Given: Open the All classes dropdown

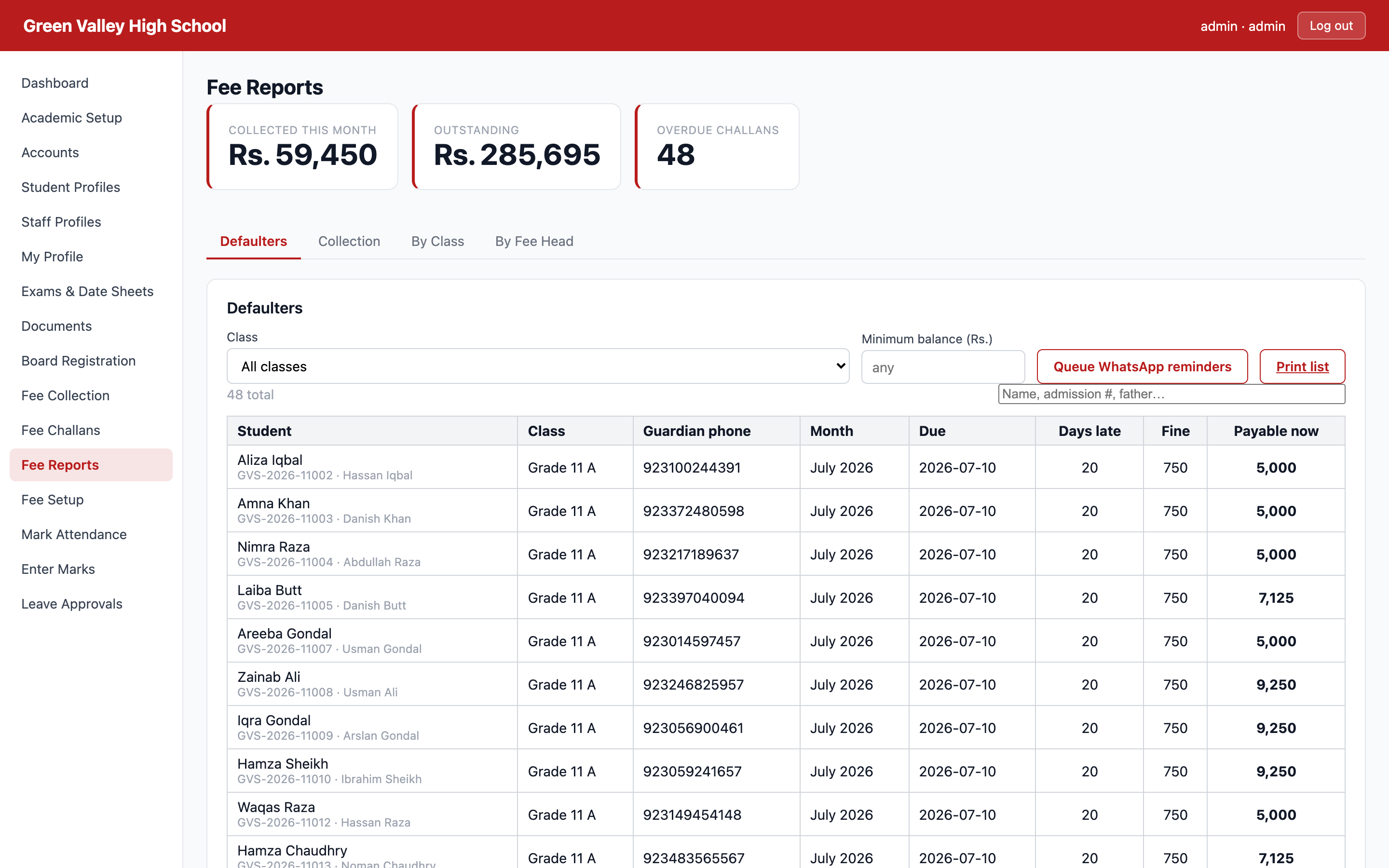Looking at the screenshot, I should 538,366.
